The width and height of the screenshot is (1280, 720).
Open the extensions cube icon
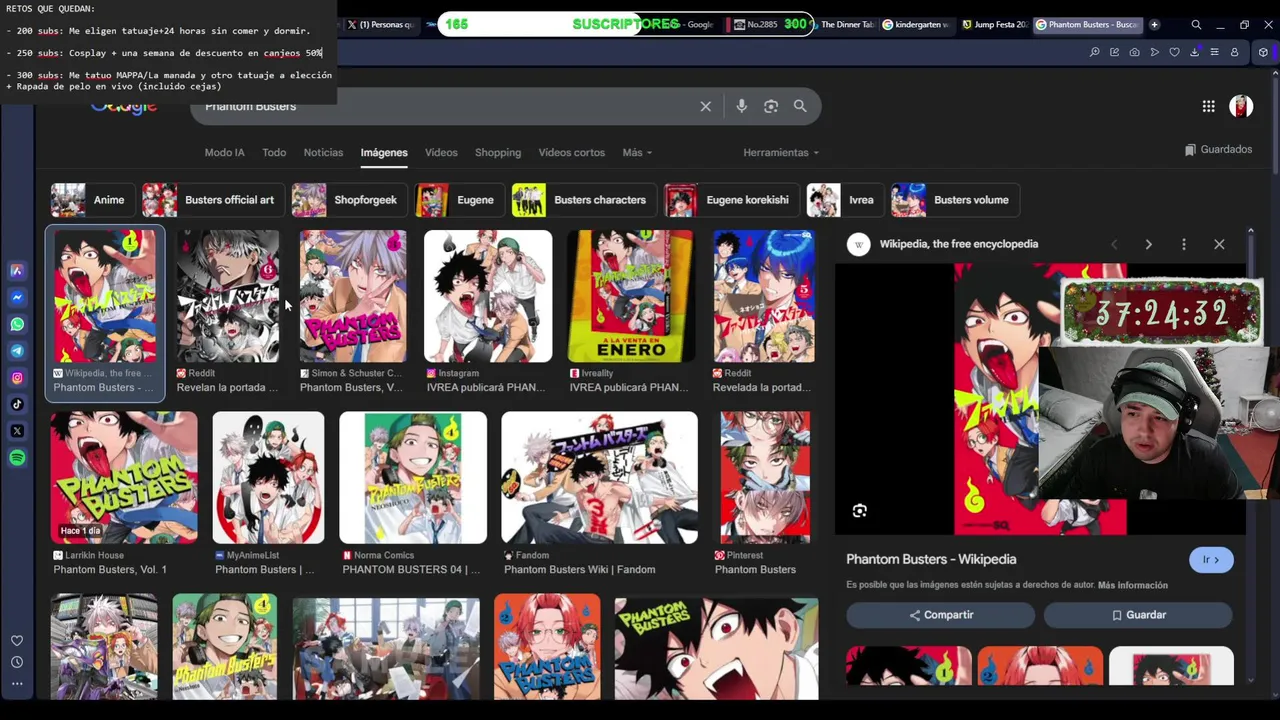1264,52
